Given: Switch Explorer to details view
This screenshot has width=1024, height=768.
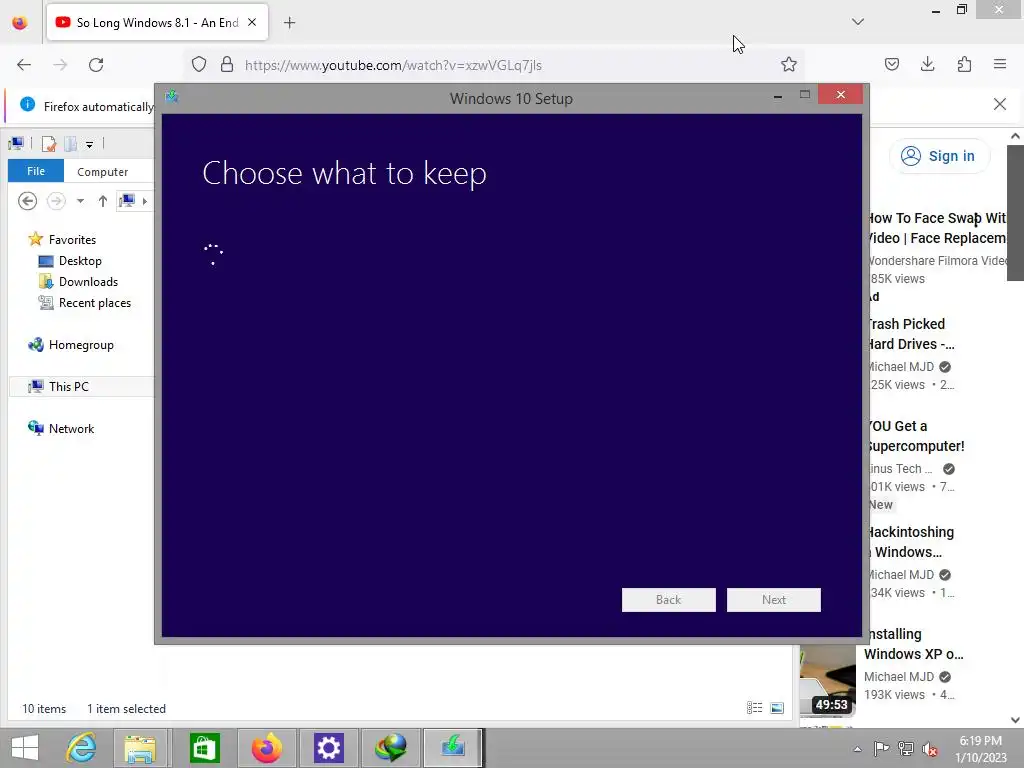Looking at the screenshot, I should 754,708.
